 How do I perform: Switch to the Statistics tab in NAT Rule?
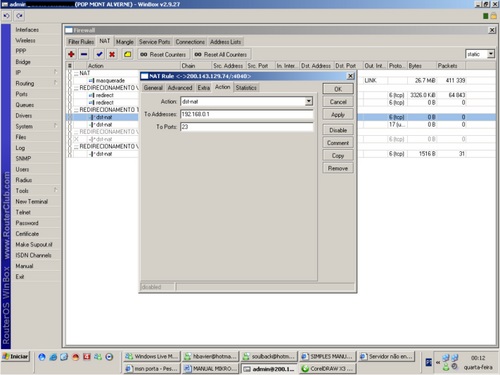coord(246,88)
